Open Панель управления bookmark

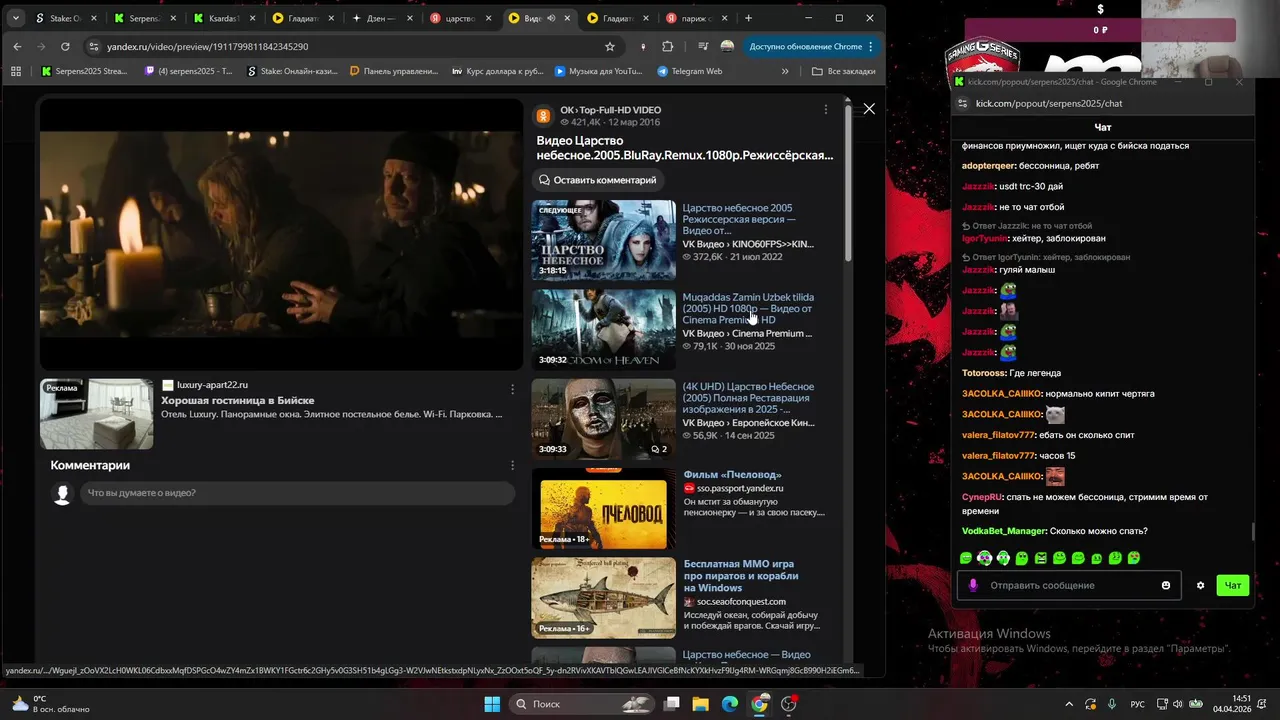(x=394, y=71)
